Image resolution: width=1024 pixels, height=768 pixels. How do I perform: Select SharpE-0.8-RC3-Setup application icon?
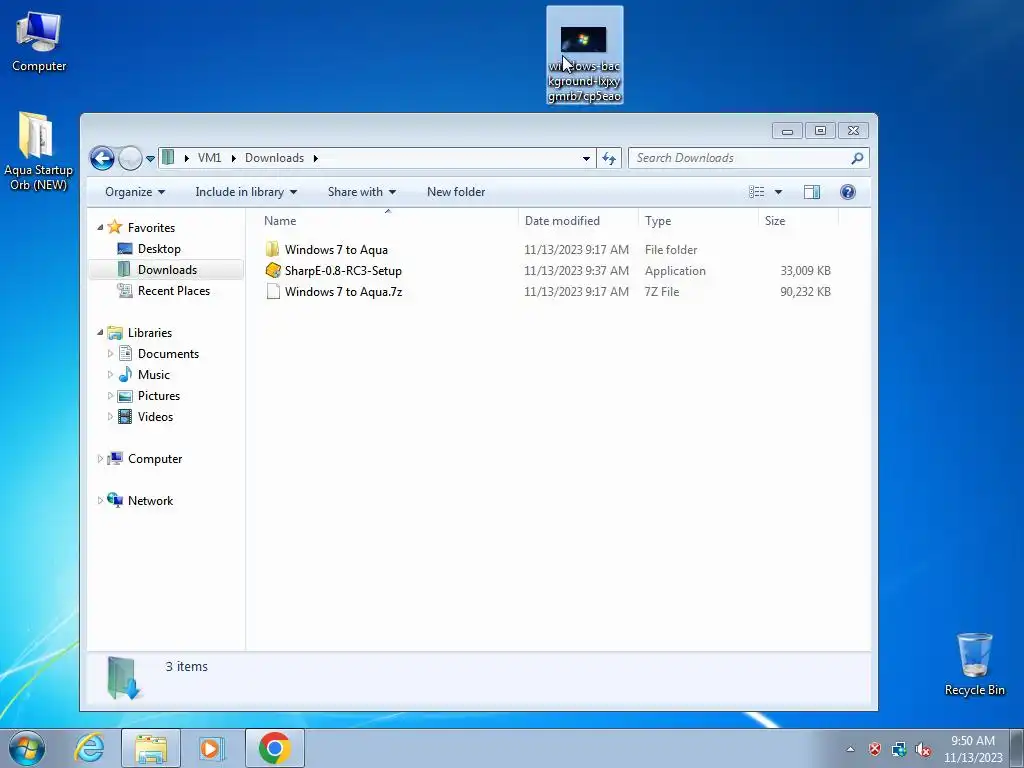(273, 270)
